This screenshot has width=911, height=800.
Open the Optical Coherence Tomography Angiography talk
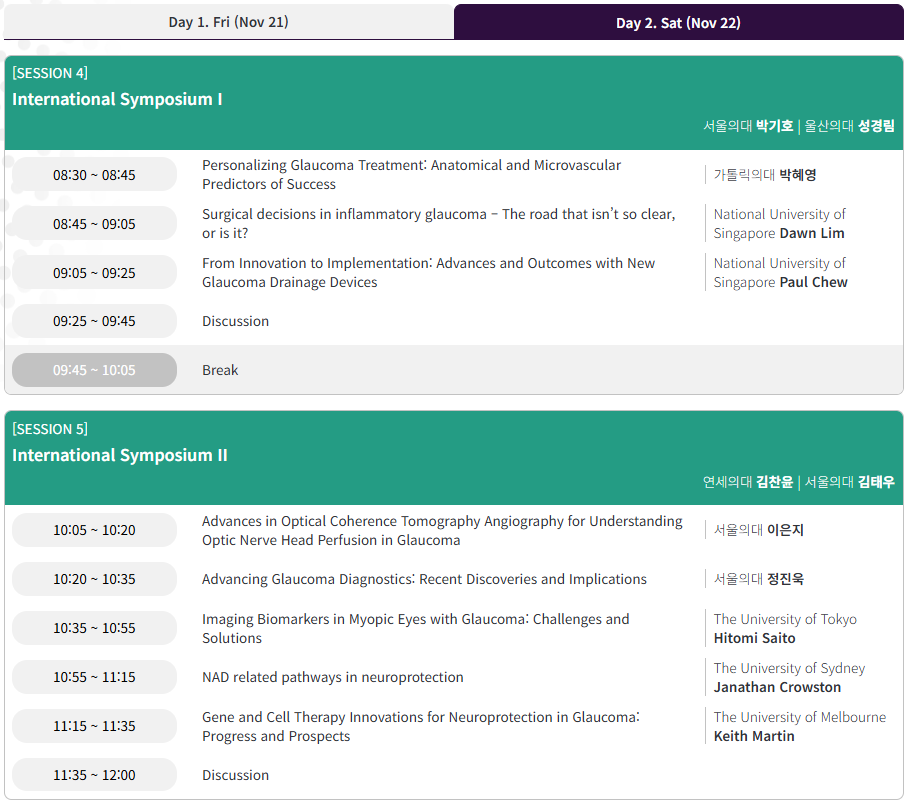[442, 531]
